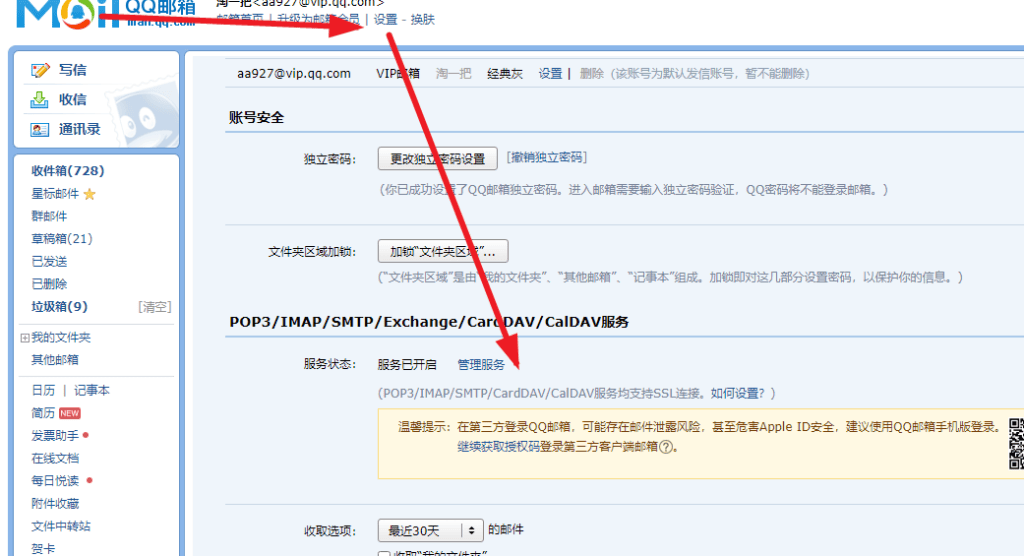
Task: Click the QQ Mail logo
Action: pyautogui.click(x=106, y=13)
